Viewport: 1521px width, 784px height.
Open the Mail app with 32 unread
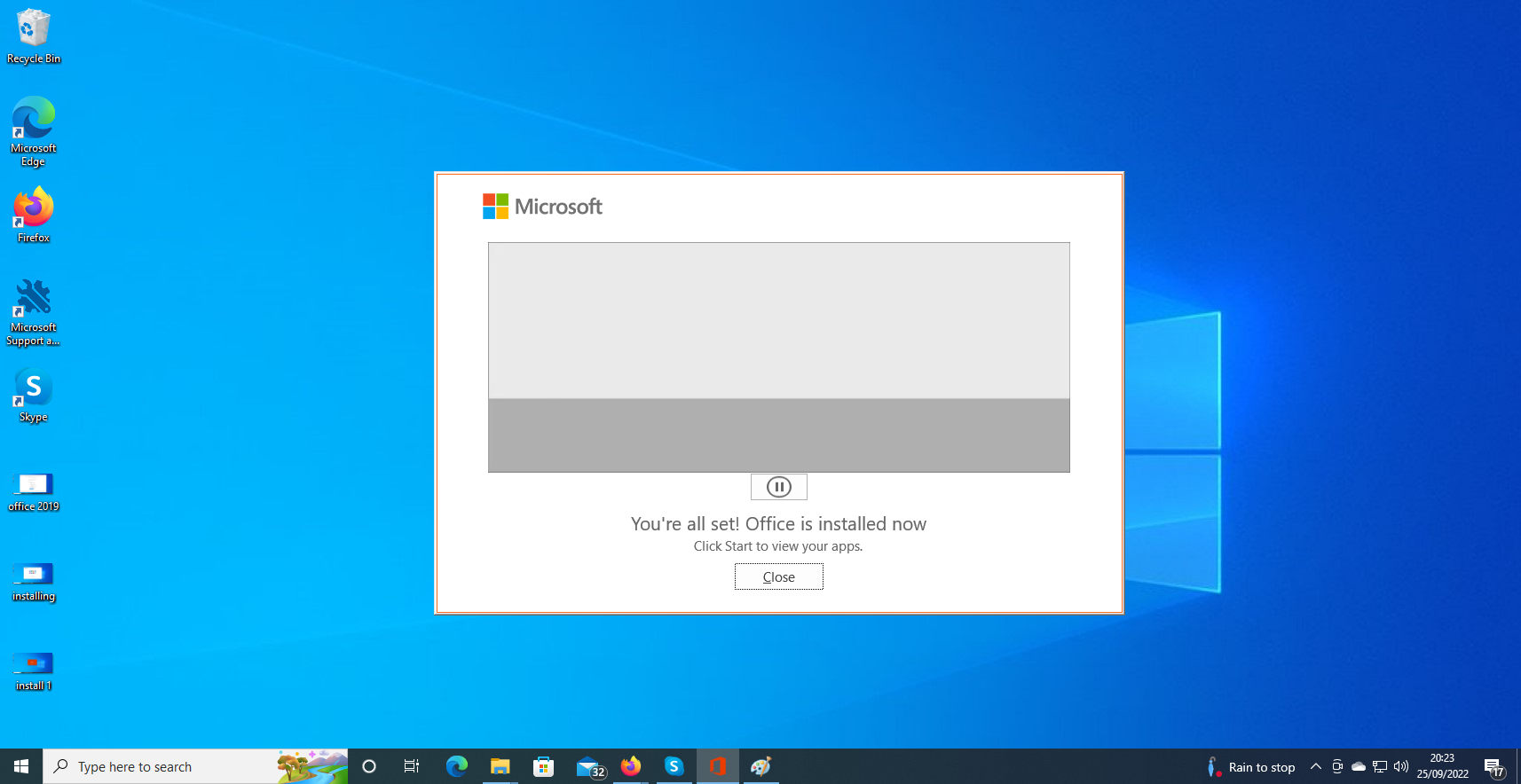(589, 767)
